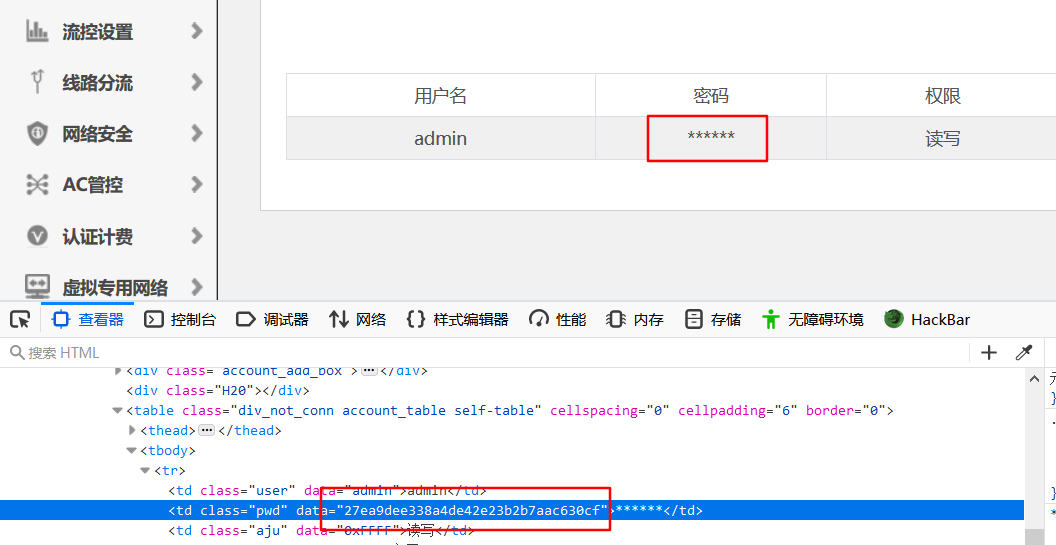
Task: Click the eyedropper icon in inspector toolbar
Action: coord(1023,352)
